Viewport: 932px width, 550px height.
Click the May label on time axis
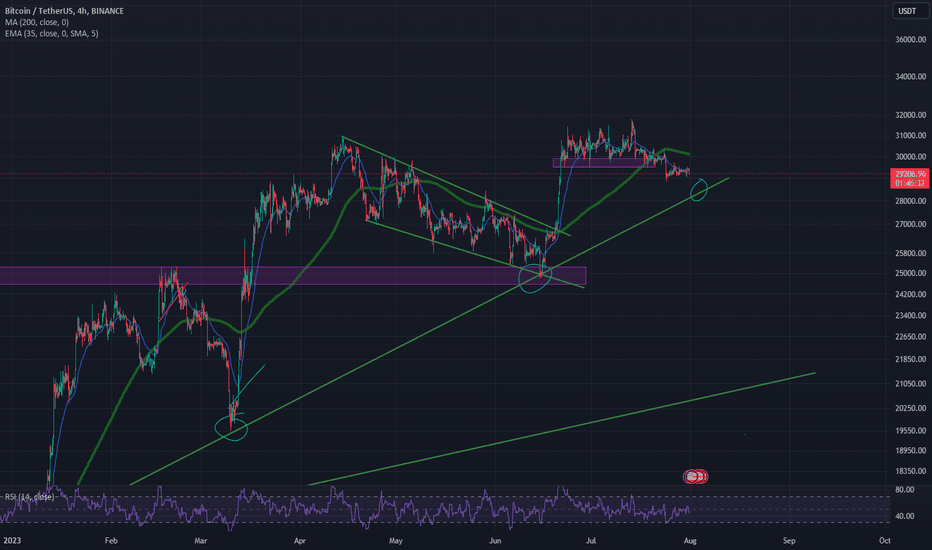click(x=396, y=540)
